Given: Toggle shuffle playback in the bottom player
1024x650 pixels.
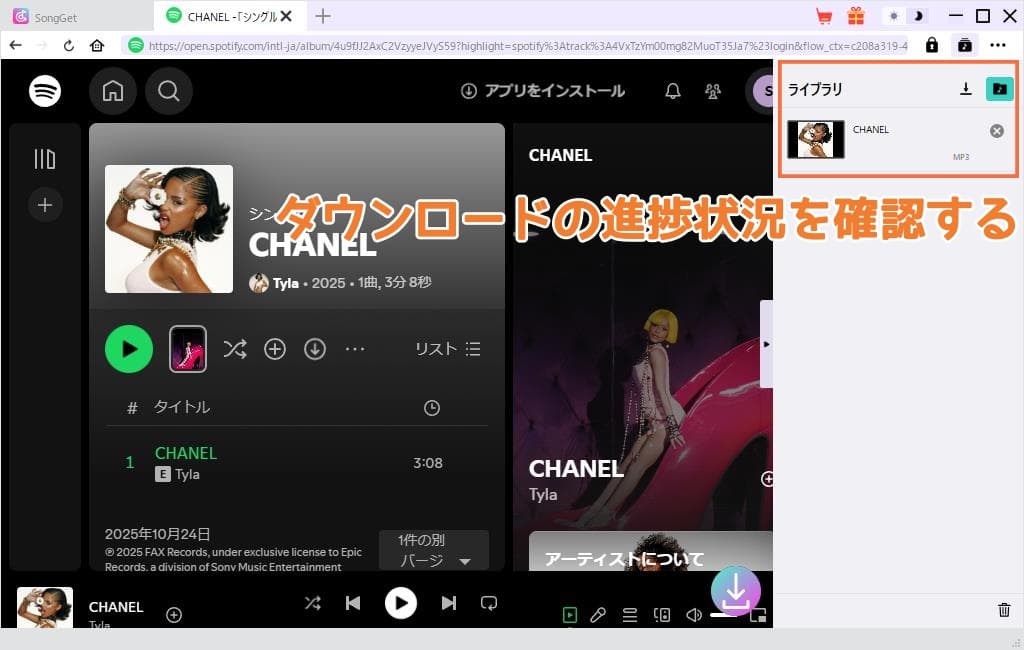Looking at the screenshot, I should click(312, 603).
